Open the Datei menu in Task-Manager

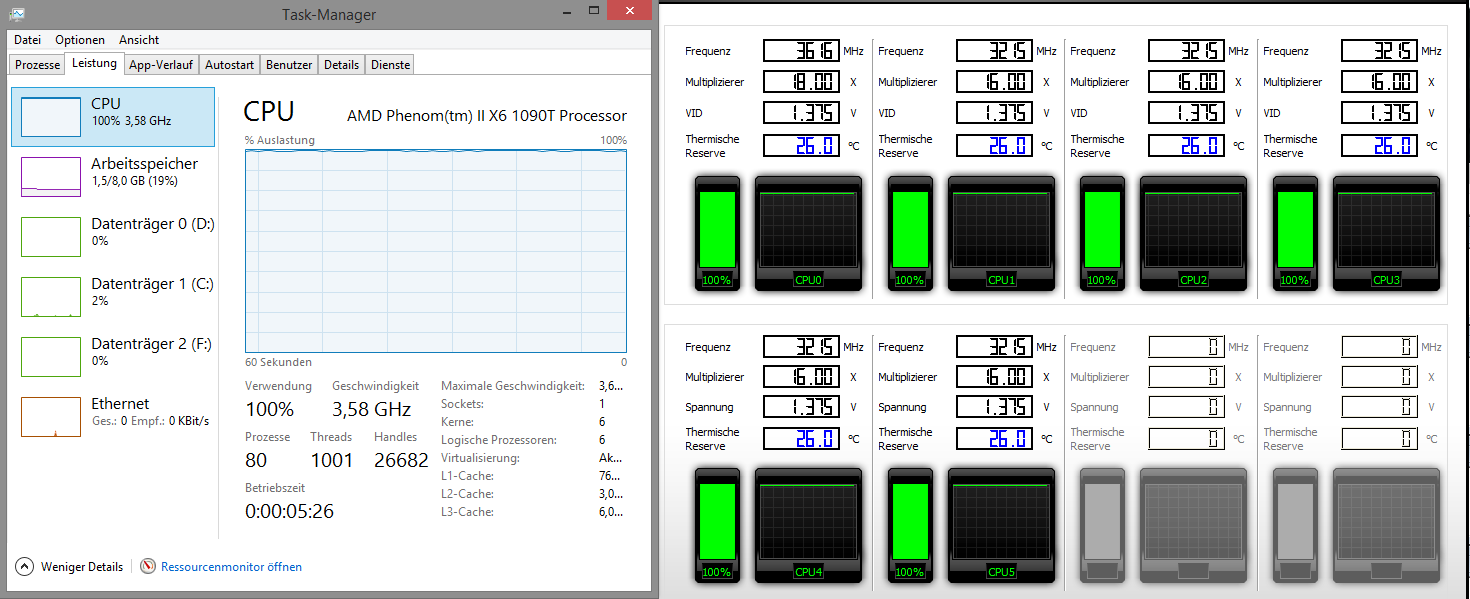click(x=28, y=40)
